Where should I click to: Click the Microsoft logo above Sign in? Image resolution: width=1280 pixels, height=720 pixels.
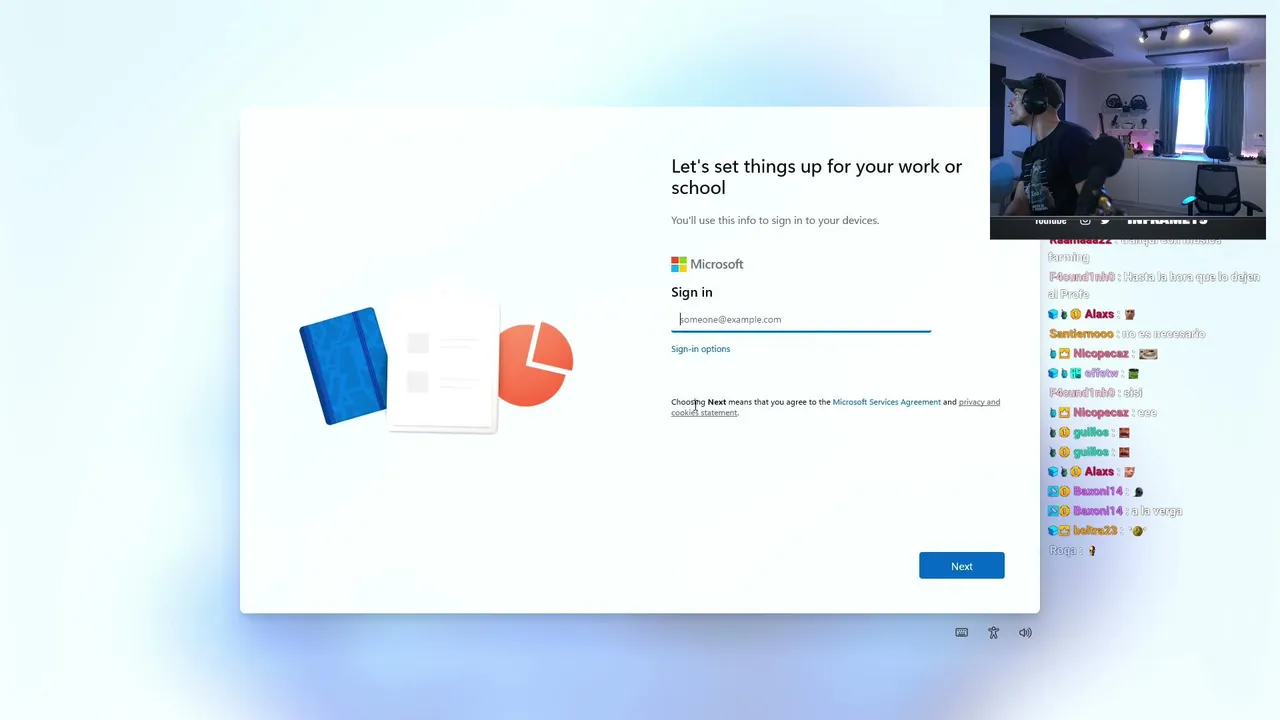[707, 264]
